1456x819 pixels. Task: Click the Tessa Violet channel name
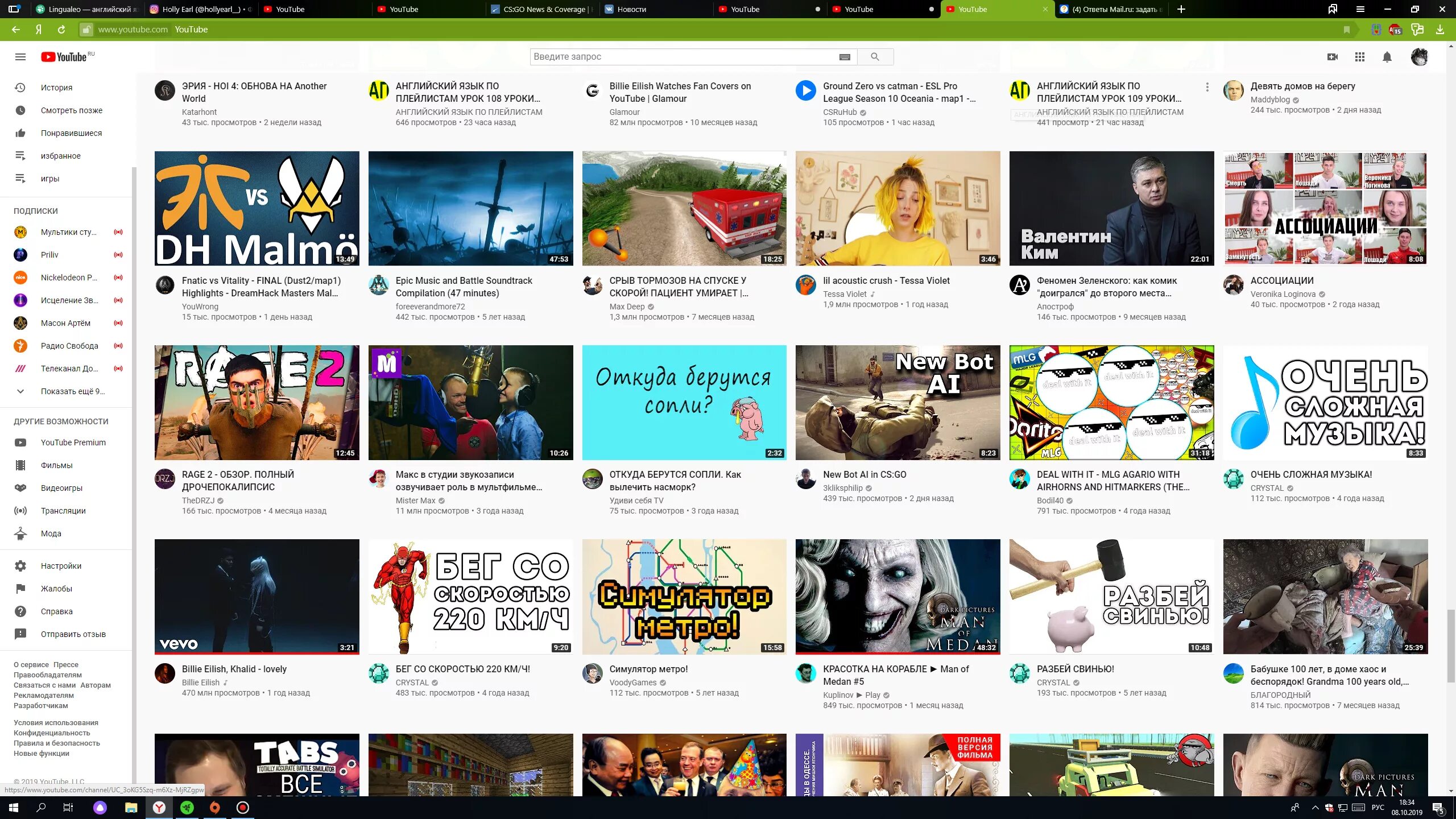point(845,294)
